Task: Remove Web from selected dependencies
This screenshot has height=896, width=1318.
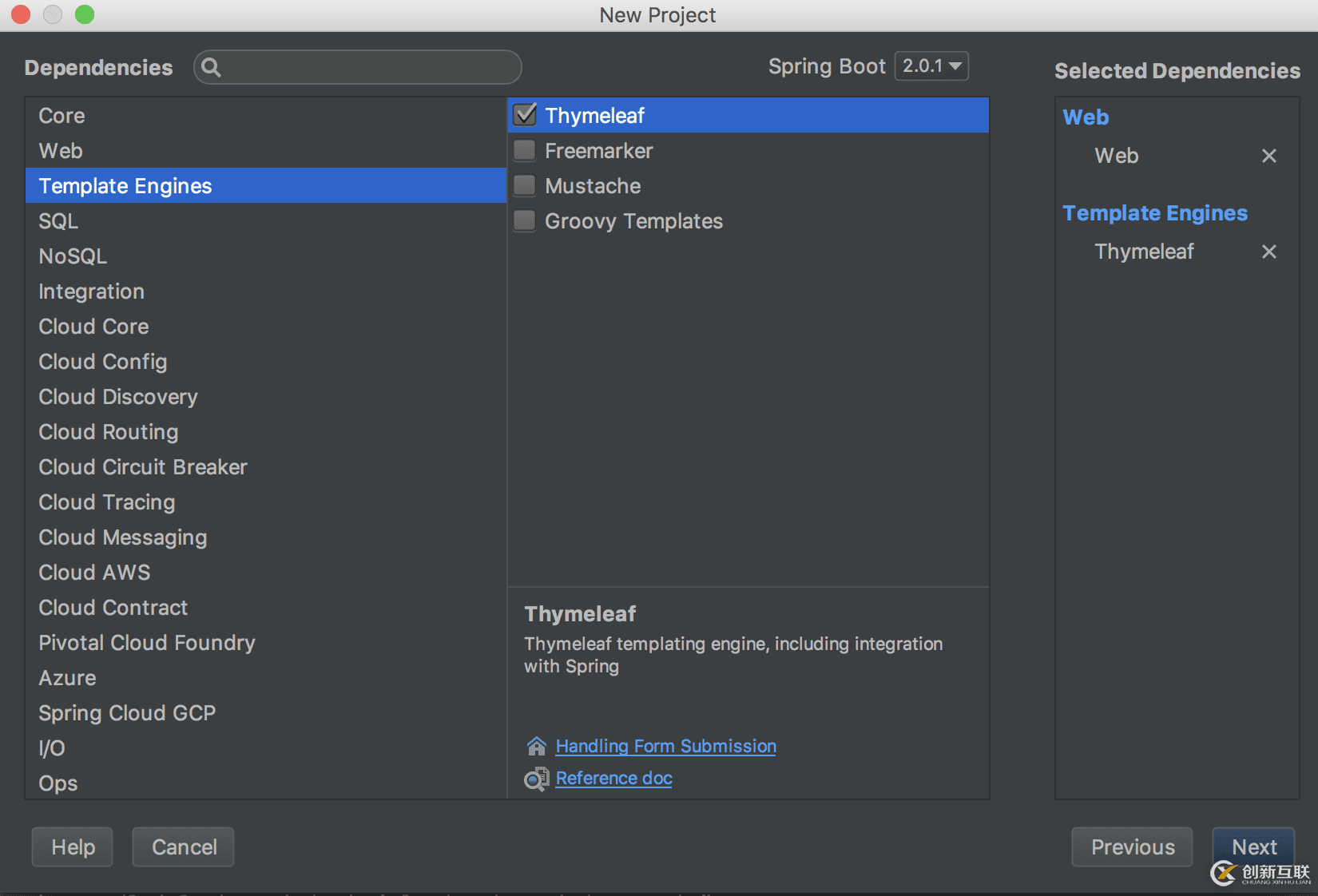Action: [1268, 156]
